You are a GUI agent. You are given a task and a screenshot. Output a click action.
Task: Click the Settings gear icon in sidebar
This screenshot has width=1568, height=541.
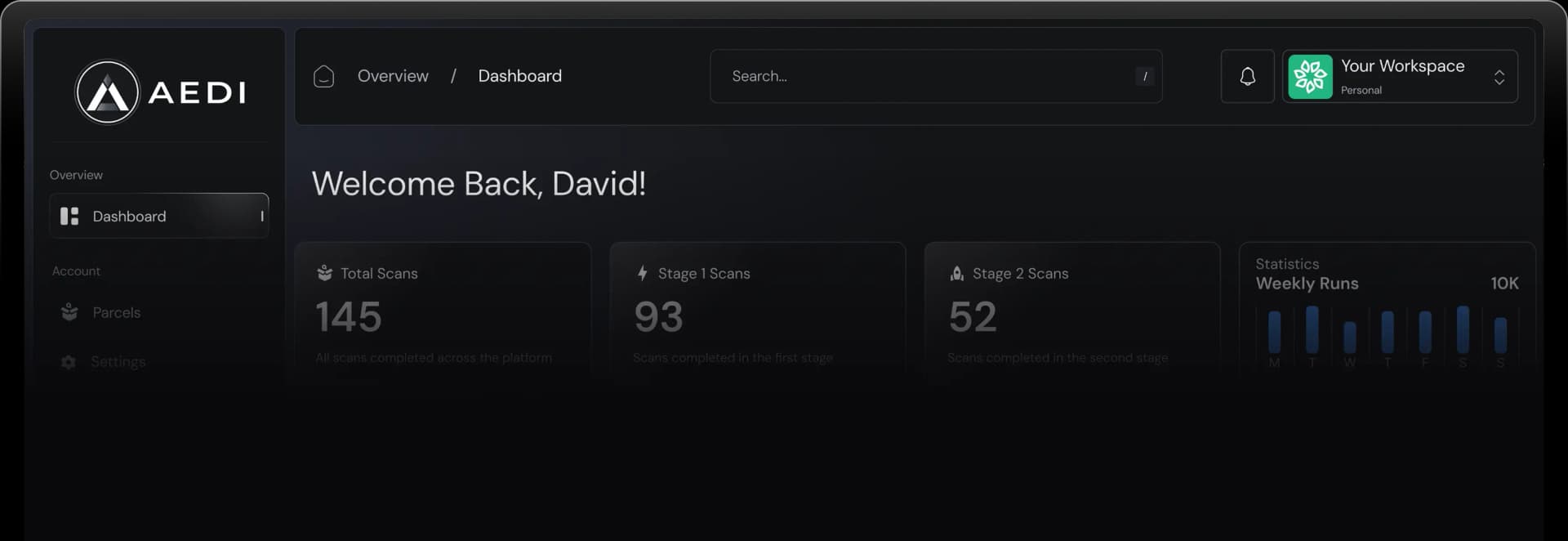tap(69, 362)
